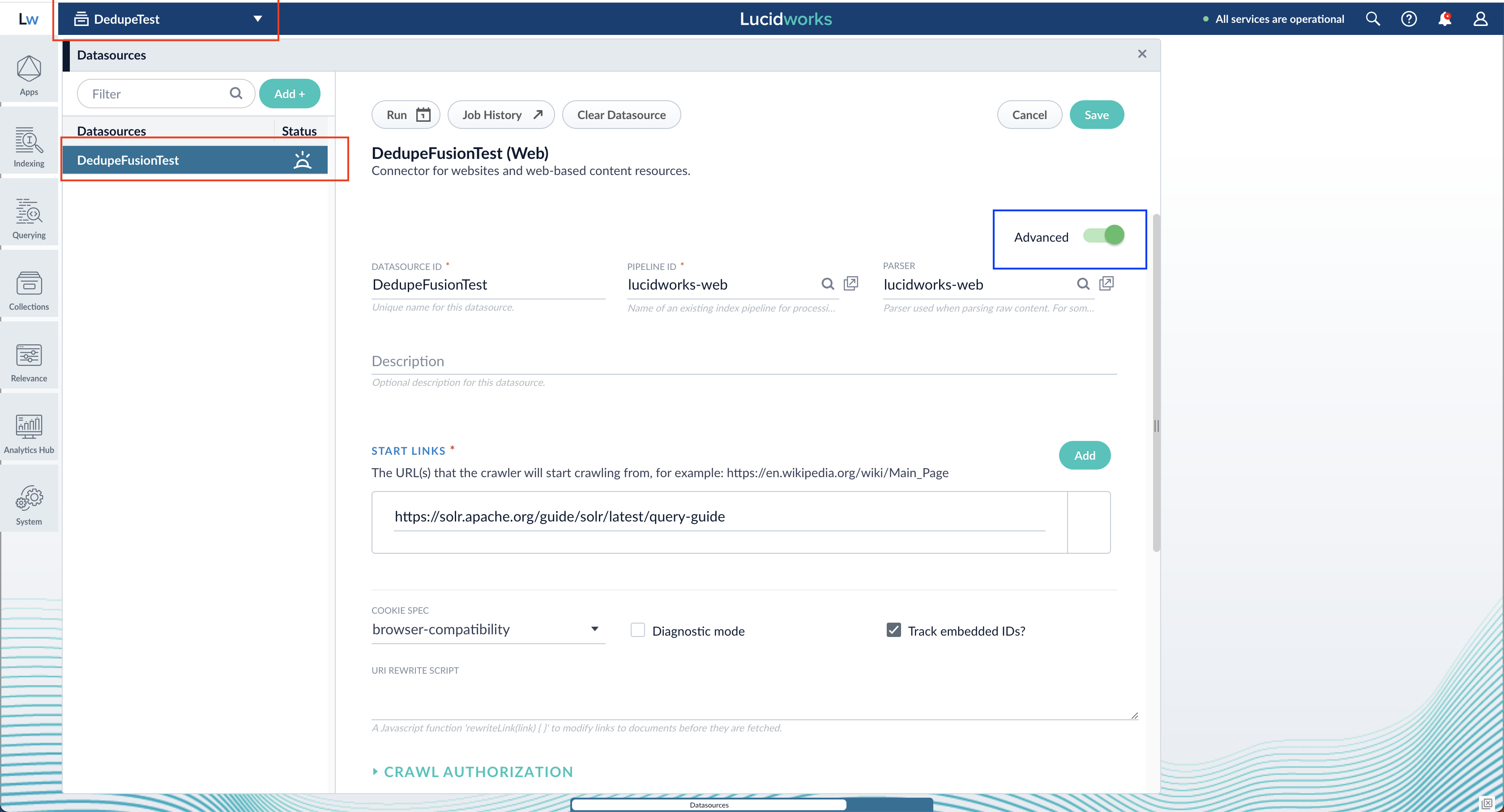
Task: Open the Relevance sidebar menu
Action: [x=29, y=363]
